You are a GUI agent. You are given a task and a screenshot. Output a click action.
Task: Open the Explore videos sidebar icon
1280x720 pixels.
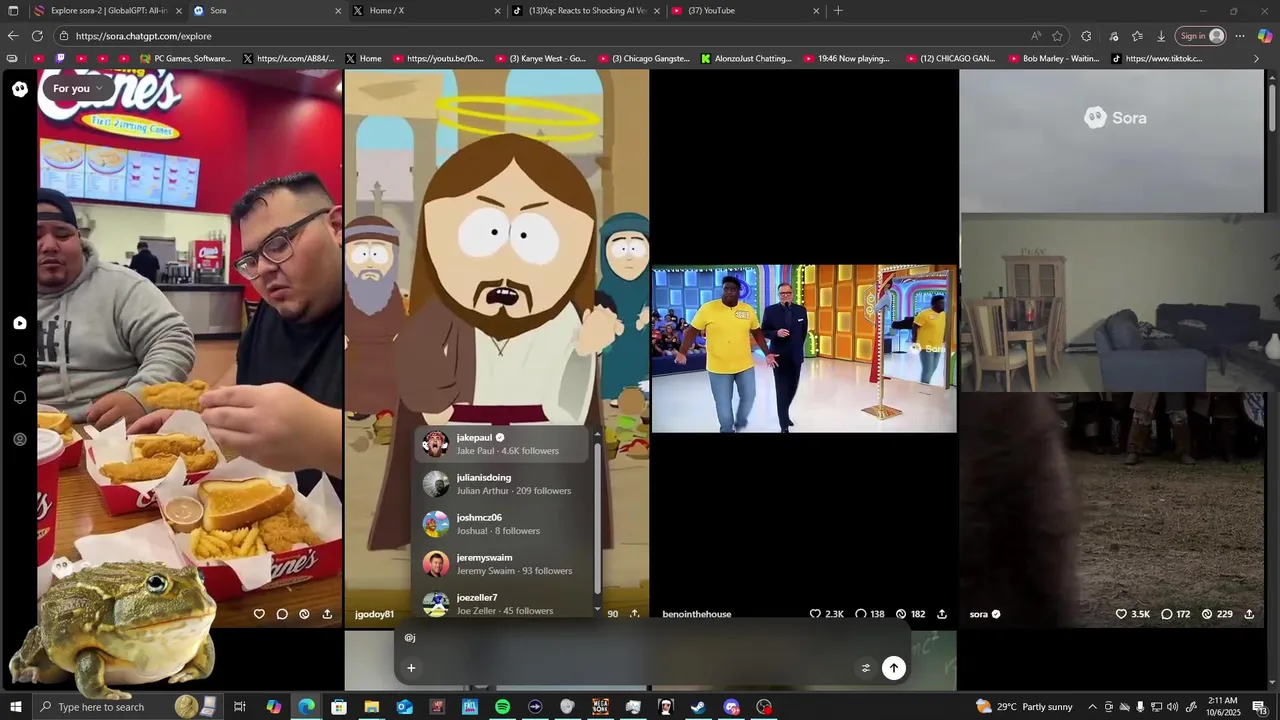click(x=20, y=323)
